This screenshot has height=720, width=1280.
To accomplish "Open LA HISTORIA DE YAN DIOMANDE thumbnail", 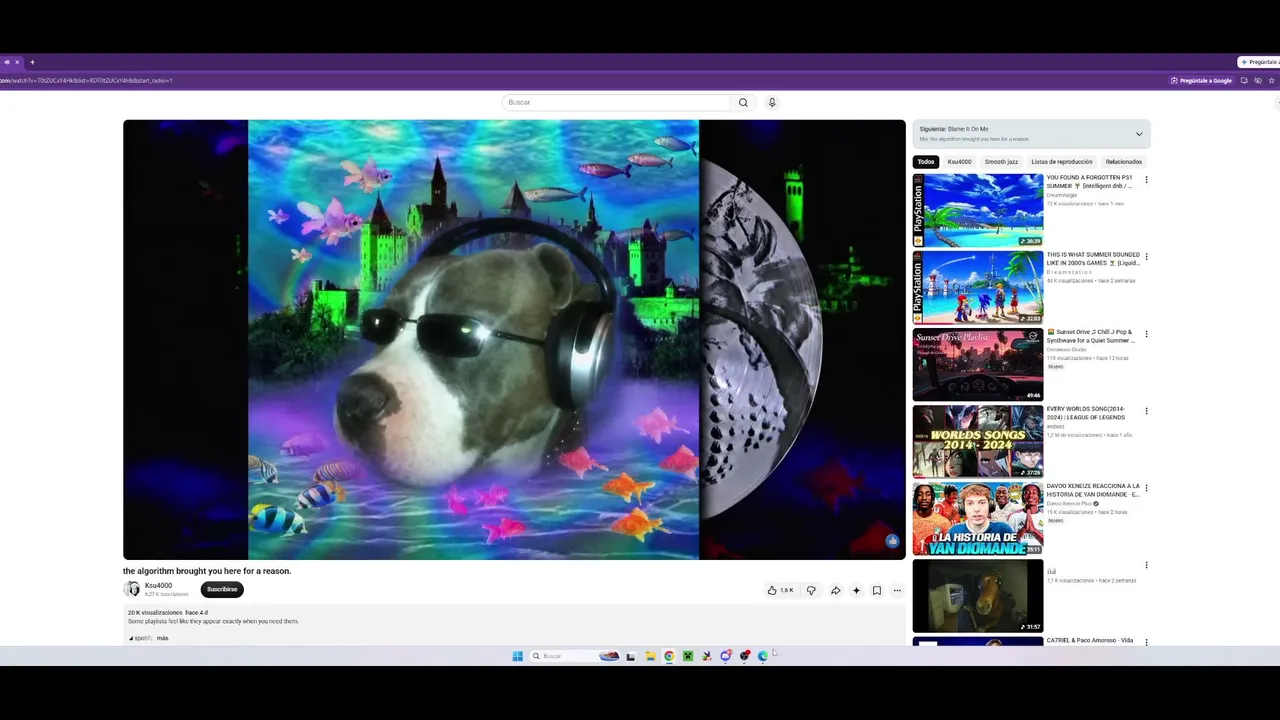I will click(978, 518).
